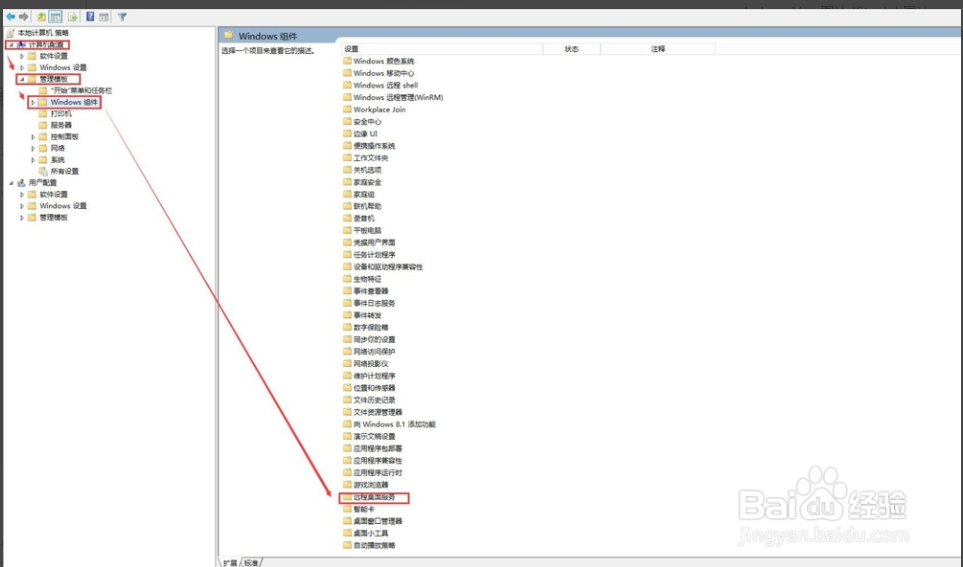963x567 pixels.
Task: Expand the 控制面板 tree node arrow
Action: pyautogui.click(x=33, y=137)
